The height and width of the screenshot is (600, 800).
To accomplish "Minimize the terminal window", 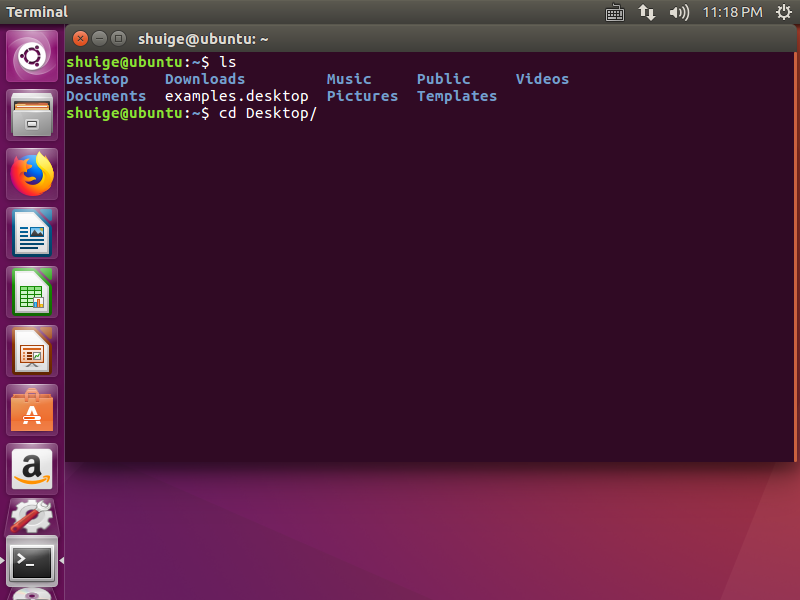I will pos(99,38).
